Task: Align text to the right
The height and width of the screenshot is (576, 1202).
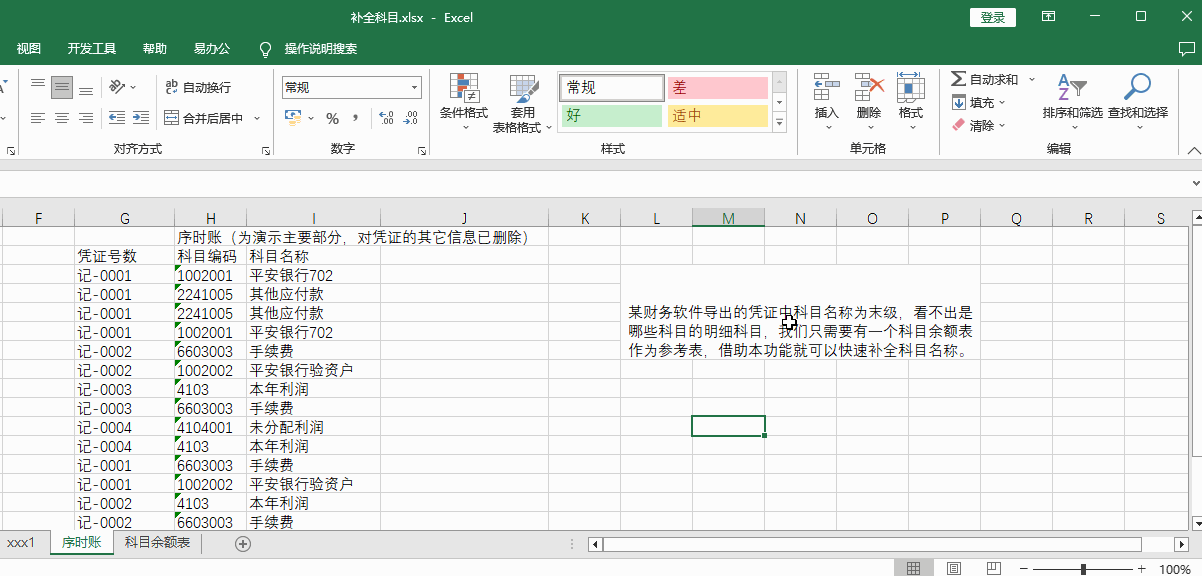Action: click(x=86, y=118)
